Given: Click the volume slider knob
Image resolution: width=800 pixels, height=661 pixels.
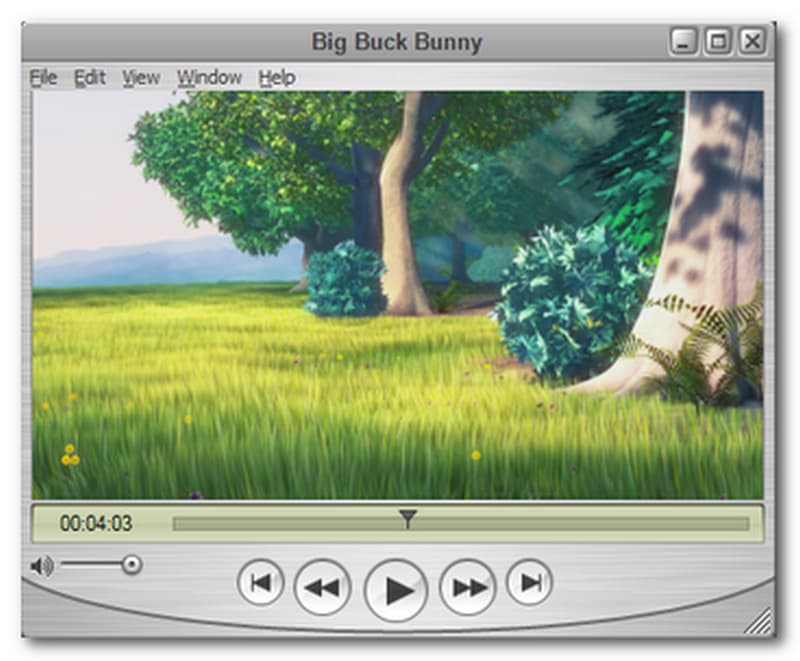Looking at the screenshot, I should (x=132, y=565).
